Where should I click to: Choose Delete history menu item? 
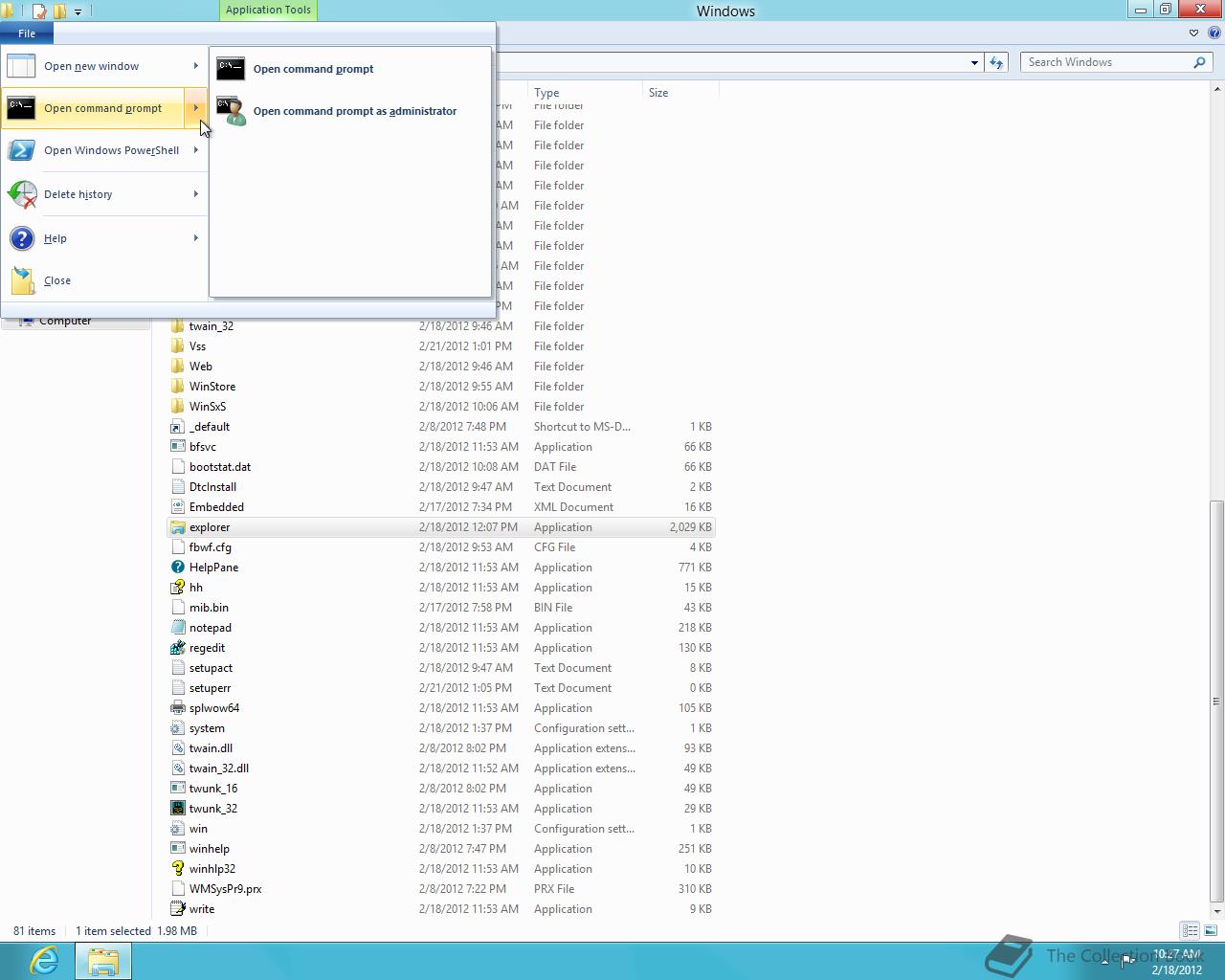(x=103, y=194)
